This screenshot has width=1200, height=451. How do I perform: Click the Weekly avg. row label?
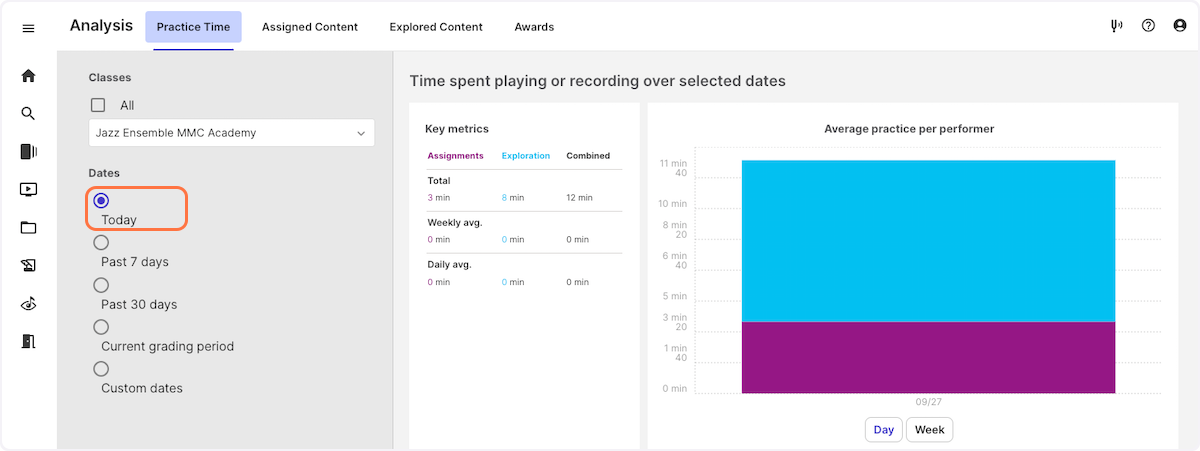coord(455,222)
